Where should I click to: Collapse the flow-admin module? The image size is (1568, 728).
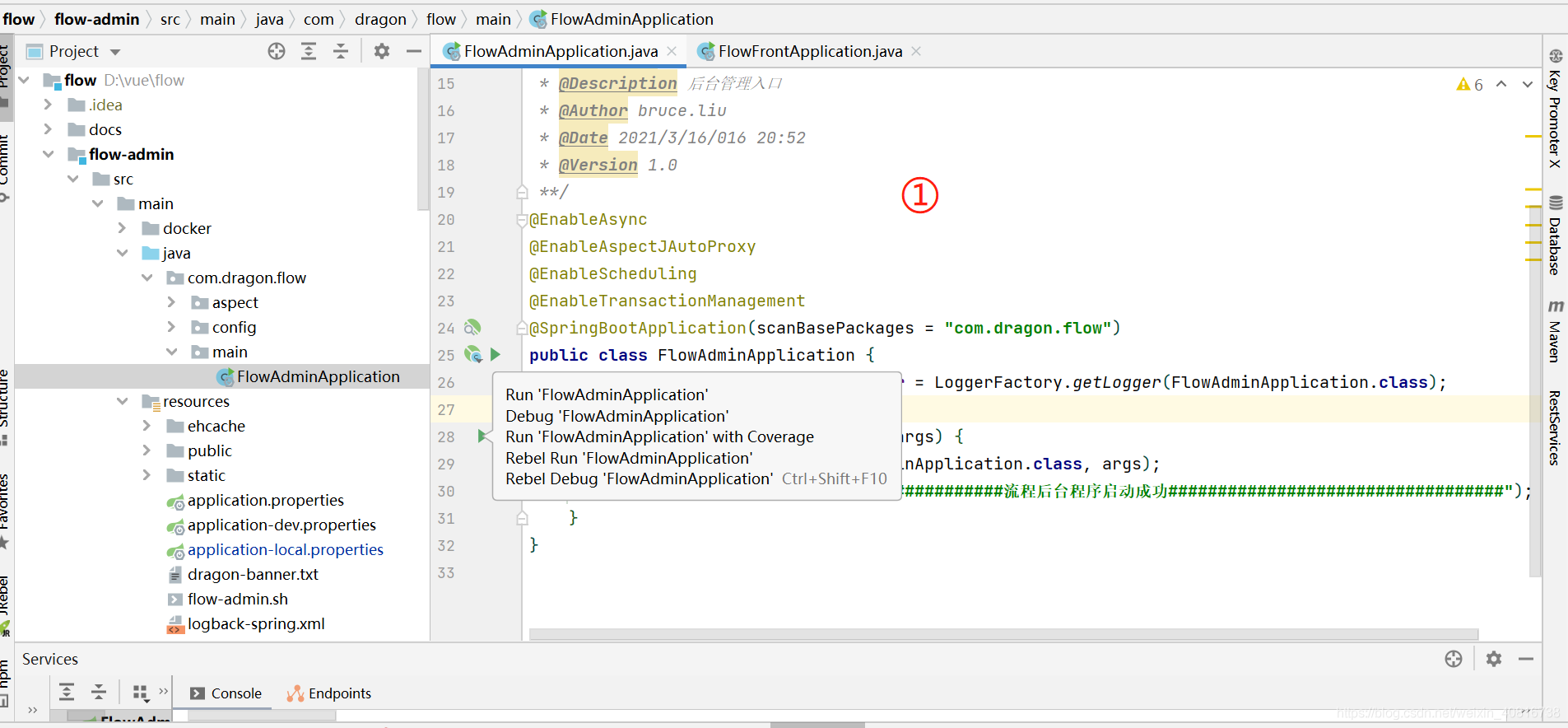[48, 154]
